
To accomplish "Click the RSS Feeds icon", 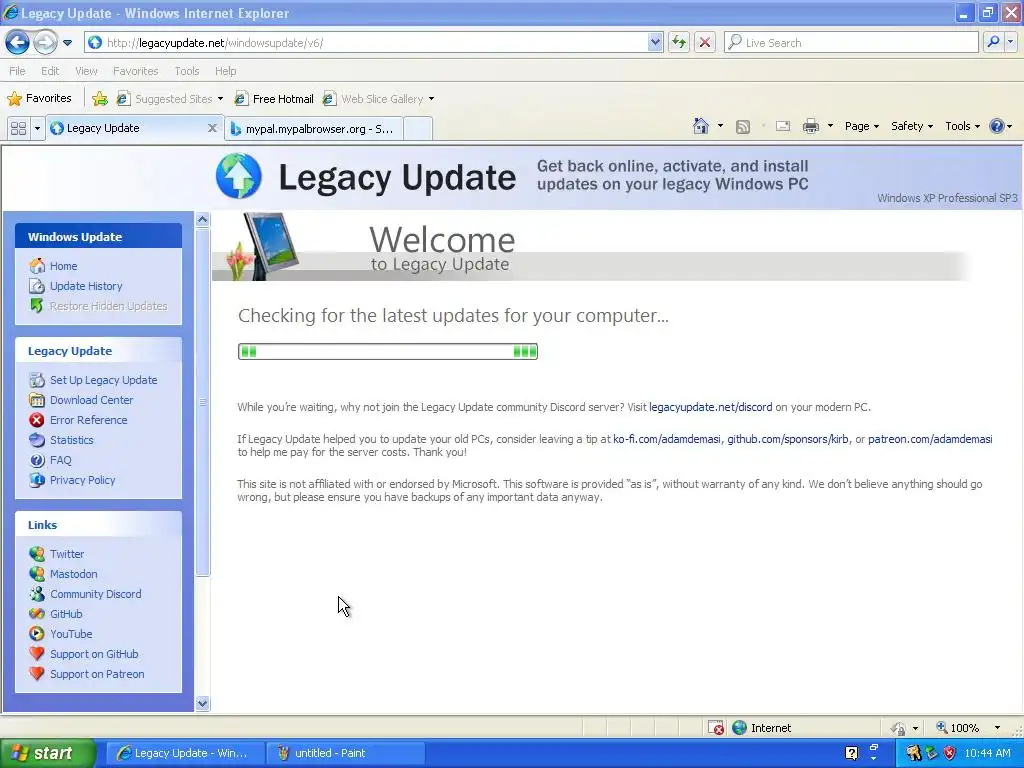I will click(743, 127).
